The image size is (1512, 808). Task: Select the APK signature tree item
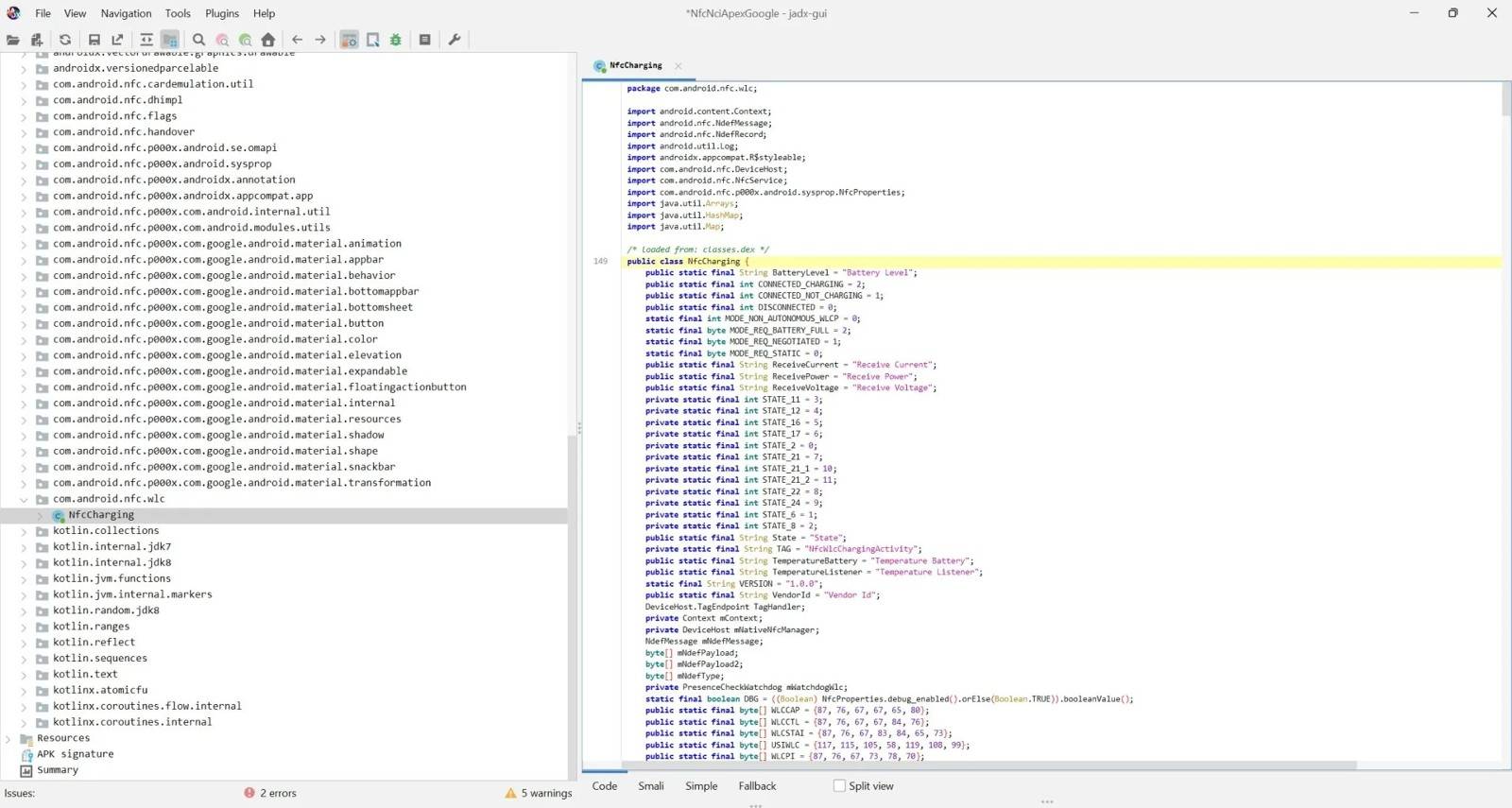tap(76, 754)
